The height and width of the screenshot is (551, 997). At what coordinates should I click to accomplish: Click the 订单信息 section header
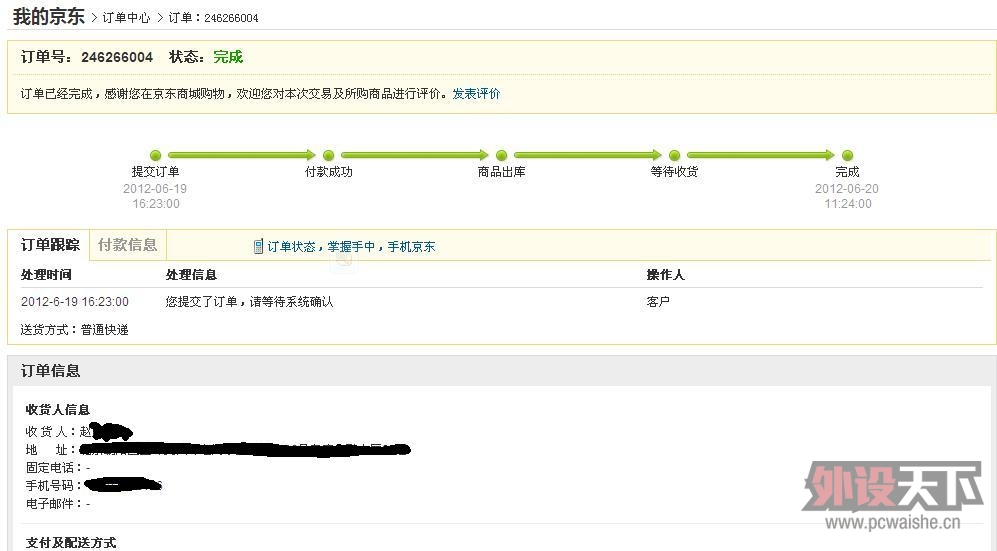(51, 371)
